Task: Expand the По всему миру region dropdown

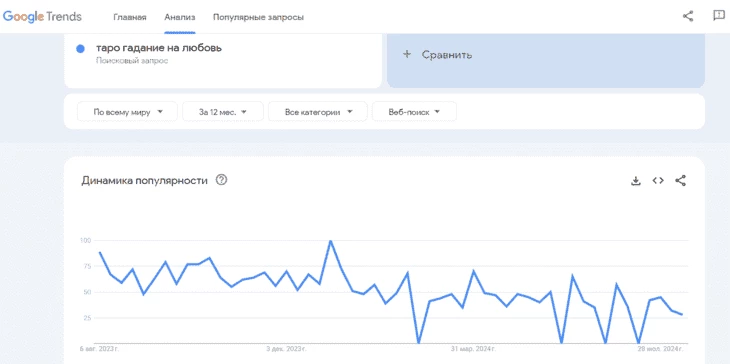Action: tap(127, 112)
